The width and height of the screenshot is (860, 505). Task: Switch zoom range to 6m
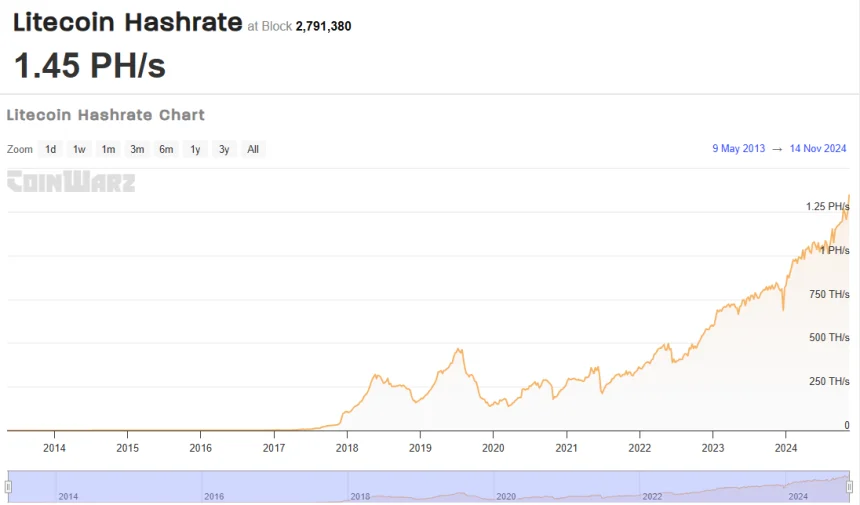click(166, 149)
